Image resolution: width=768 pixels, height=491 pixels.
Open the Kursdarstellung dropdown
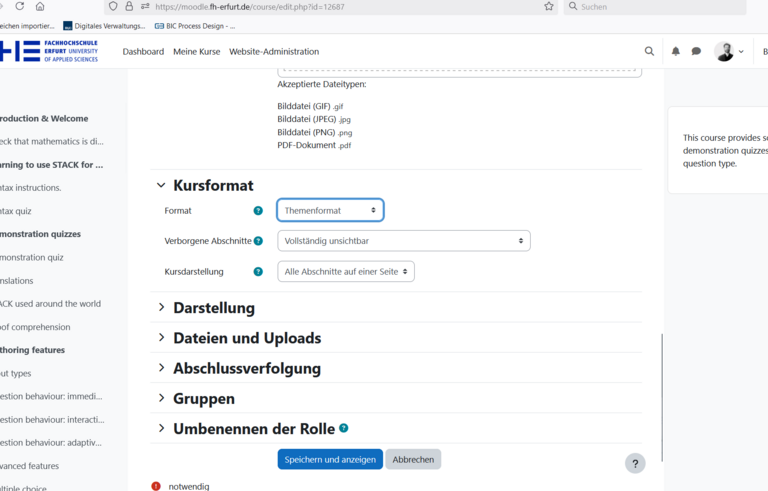pos(345,272)
